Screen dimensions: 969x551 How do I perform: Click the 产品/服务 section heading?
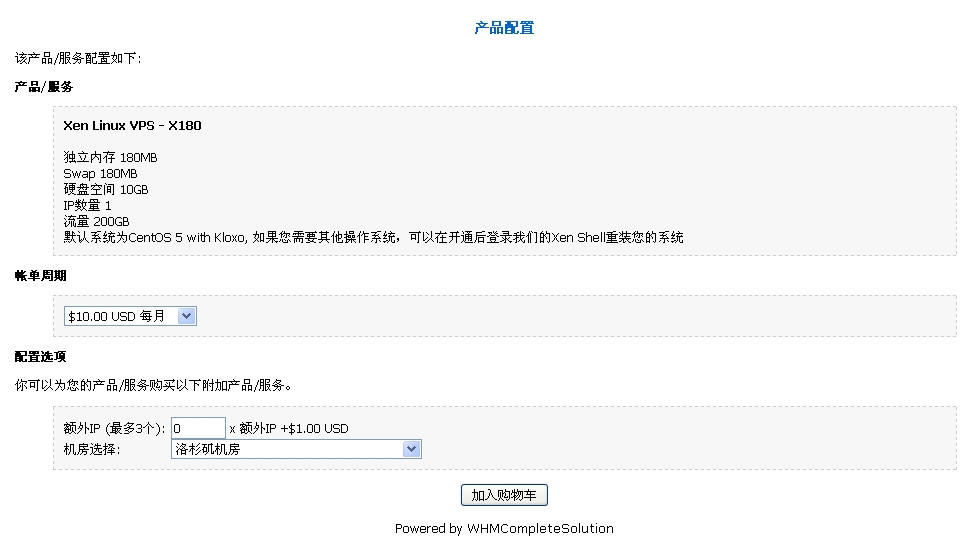(44, 87)
